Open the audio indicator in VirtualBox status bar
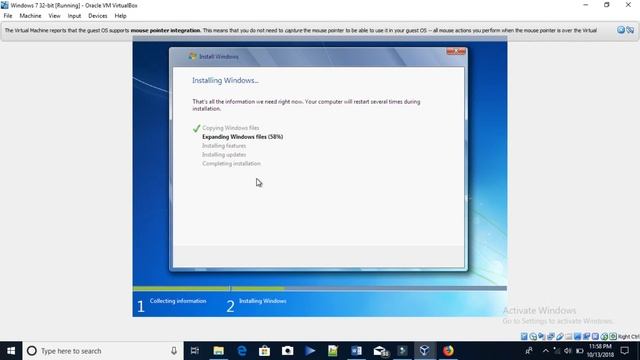Image resolution: width=640 pixels, height=360 pixels. click(542, 337)
